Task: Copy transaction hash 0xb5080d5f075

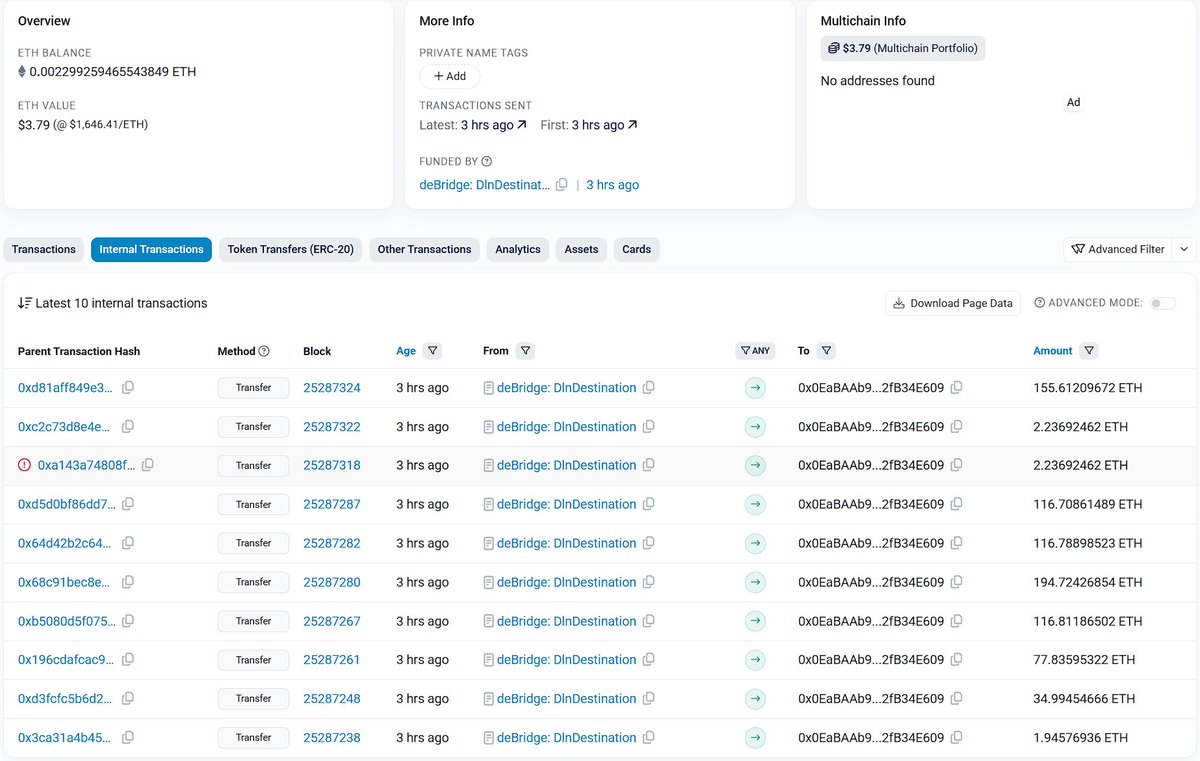Action: tap(128, 621)
